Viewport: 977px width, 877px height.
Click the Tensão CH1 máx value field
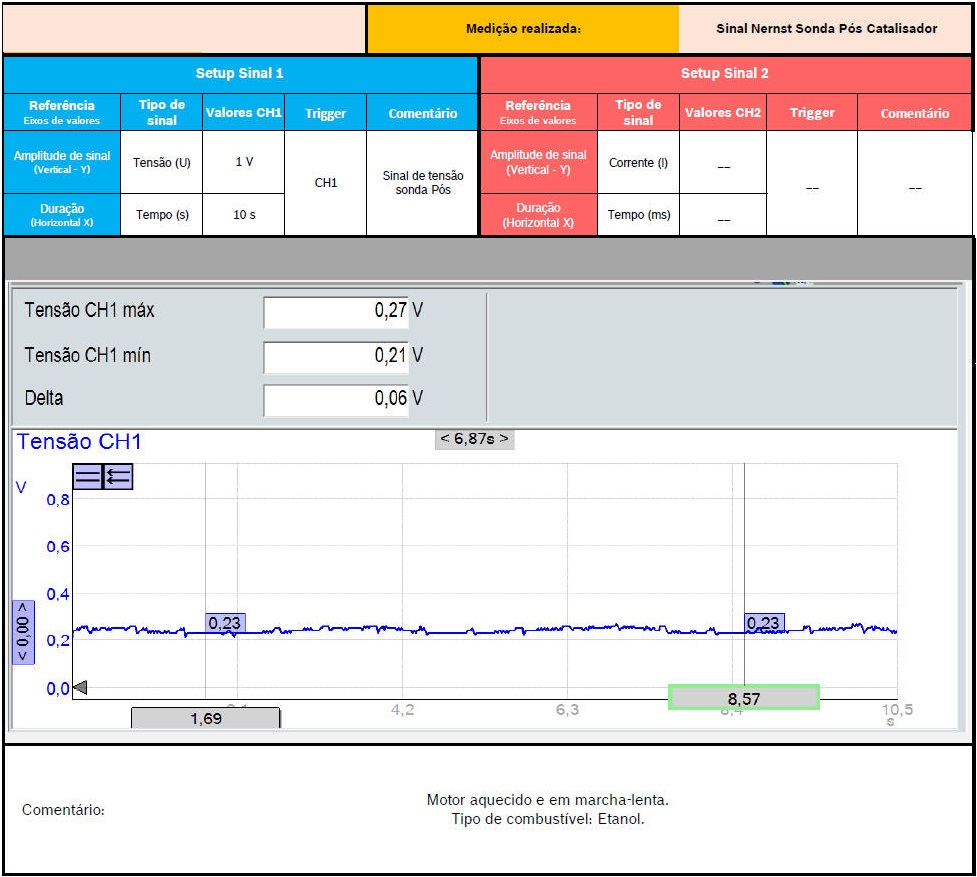click(336, 311)
